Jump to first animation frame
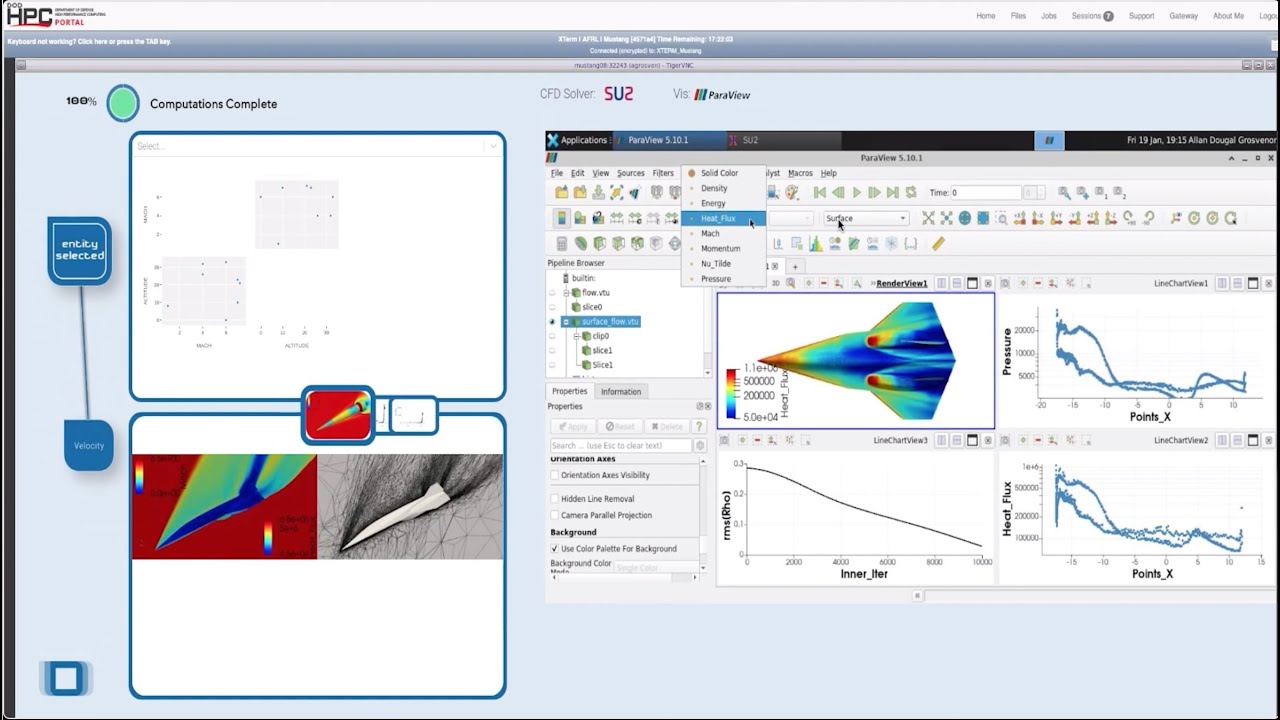 point(820,192)
